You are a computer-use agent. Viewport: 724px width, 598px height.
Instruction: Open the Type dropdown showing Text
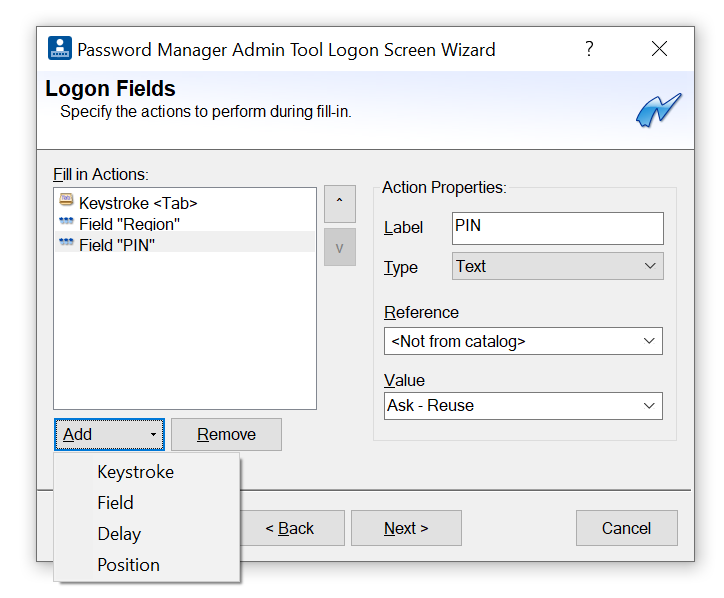tap(556, 266)
